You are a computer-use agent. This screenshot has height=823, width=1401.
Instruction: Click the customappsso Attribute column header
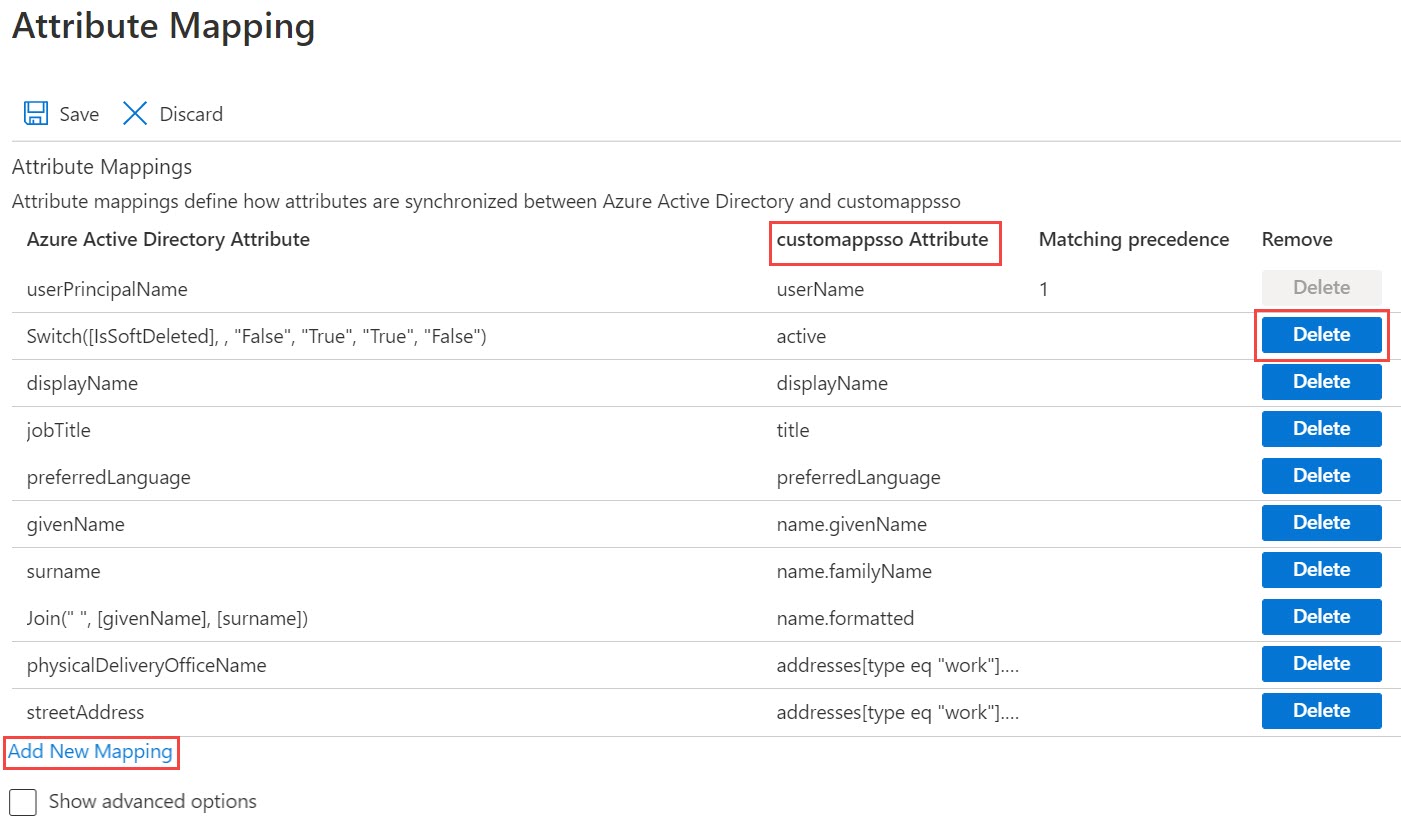882,240
